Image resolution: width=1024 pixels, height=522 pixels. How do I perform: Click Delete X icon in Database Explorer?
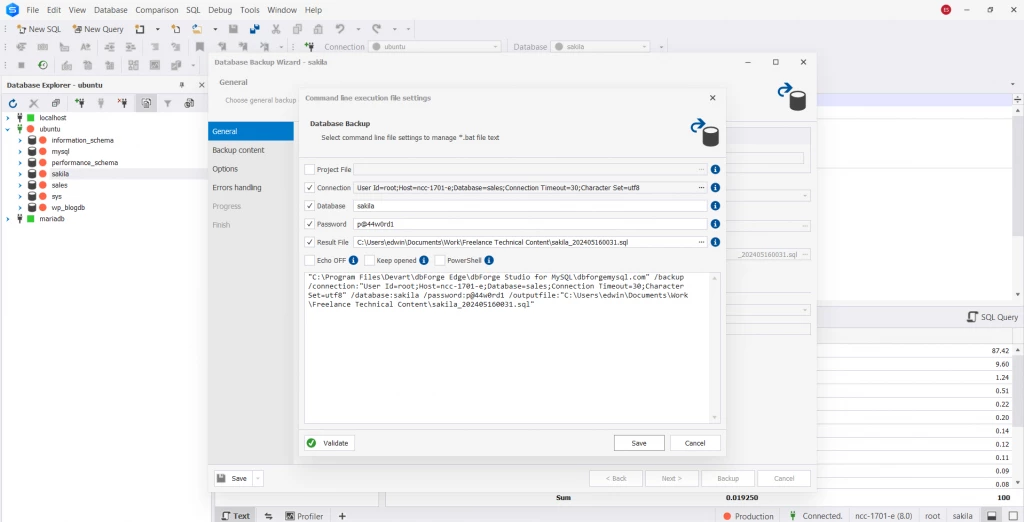pyautogui.click(x=34, y=103)
